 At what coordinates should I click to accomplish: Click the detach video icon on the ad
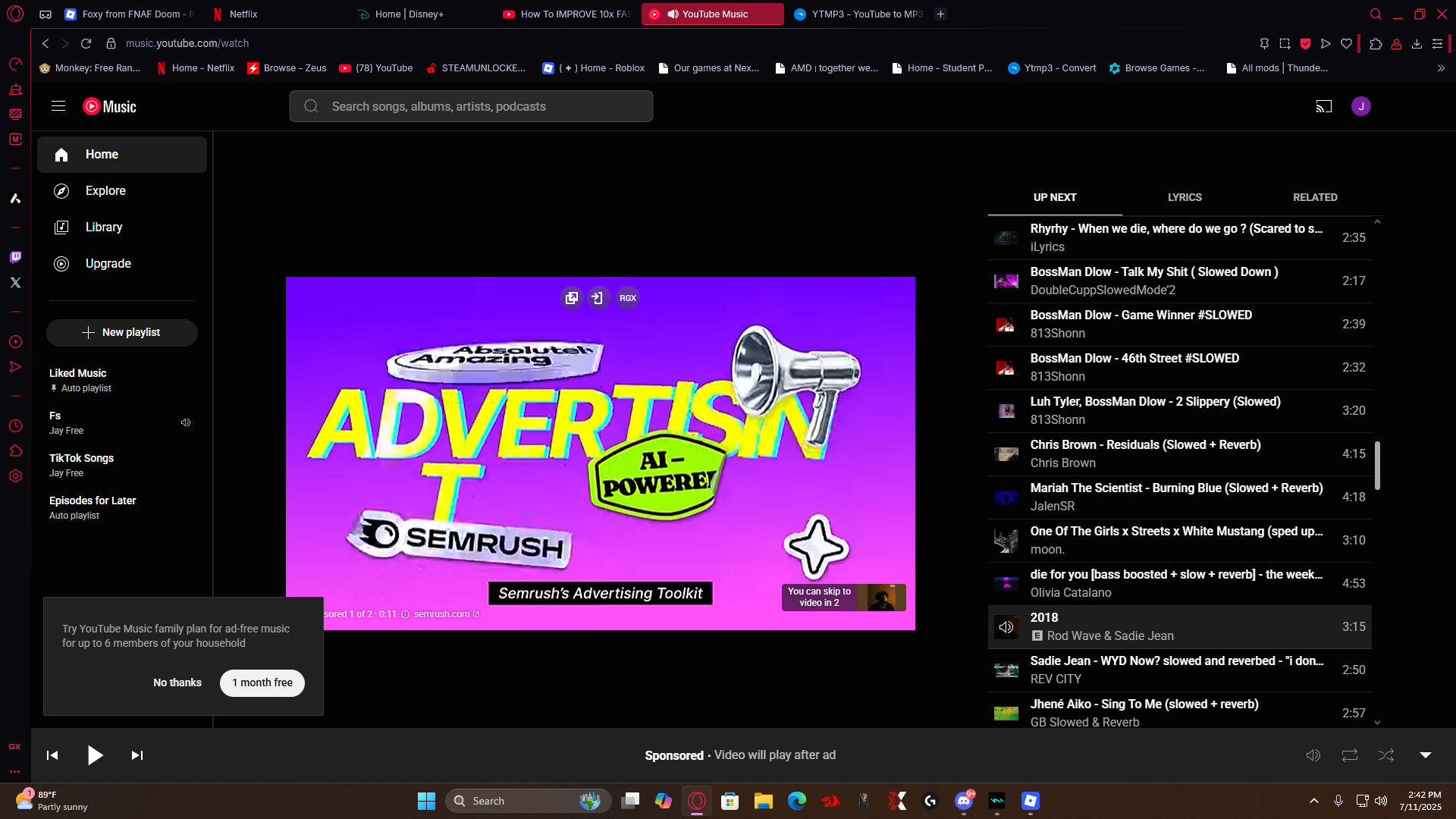click(x=598, y=298)
